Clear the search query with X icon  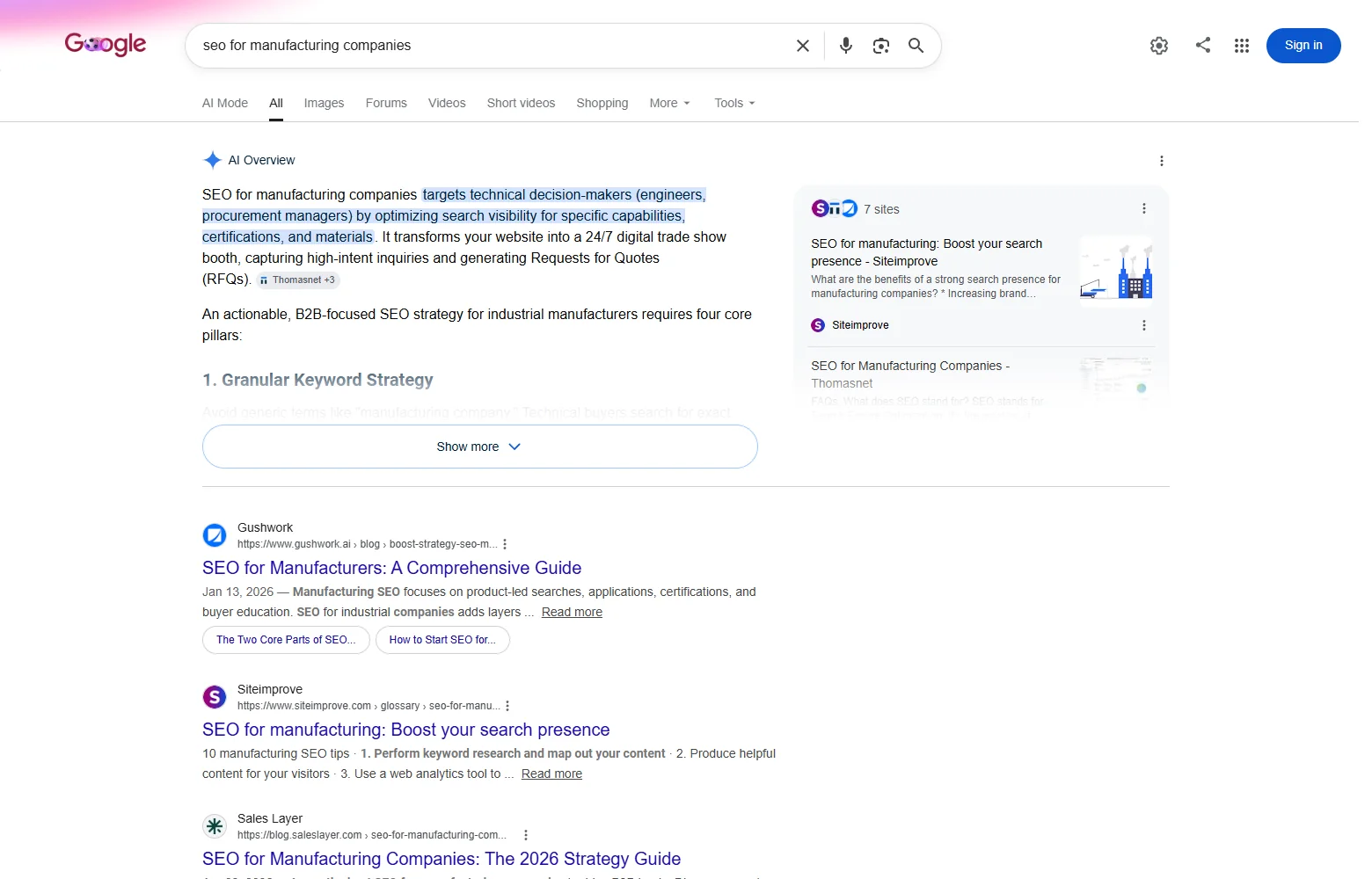pyautogui.click(x=802, y=46)
